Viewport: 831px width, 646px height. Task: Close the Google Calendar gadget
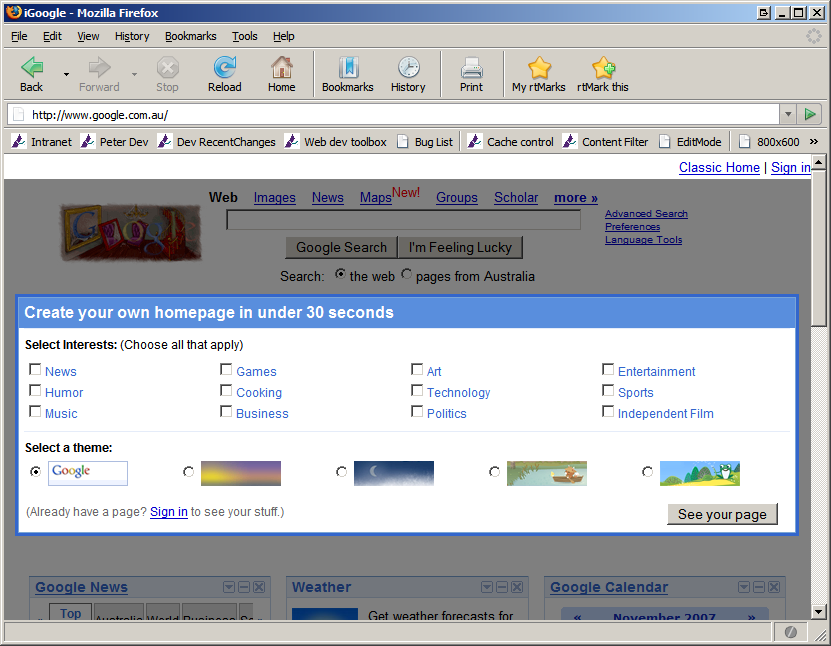774,587
